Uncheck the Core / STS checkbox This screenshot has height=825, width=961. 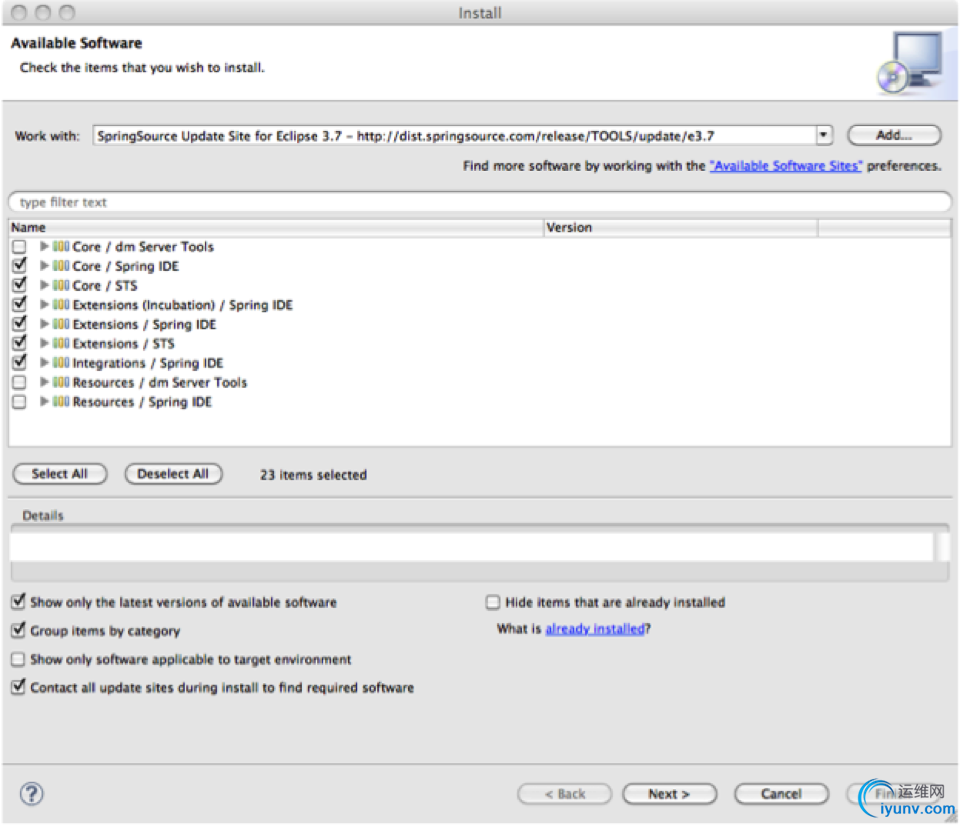tap(20, 285)
